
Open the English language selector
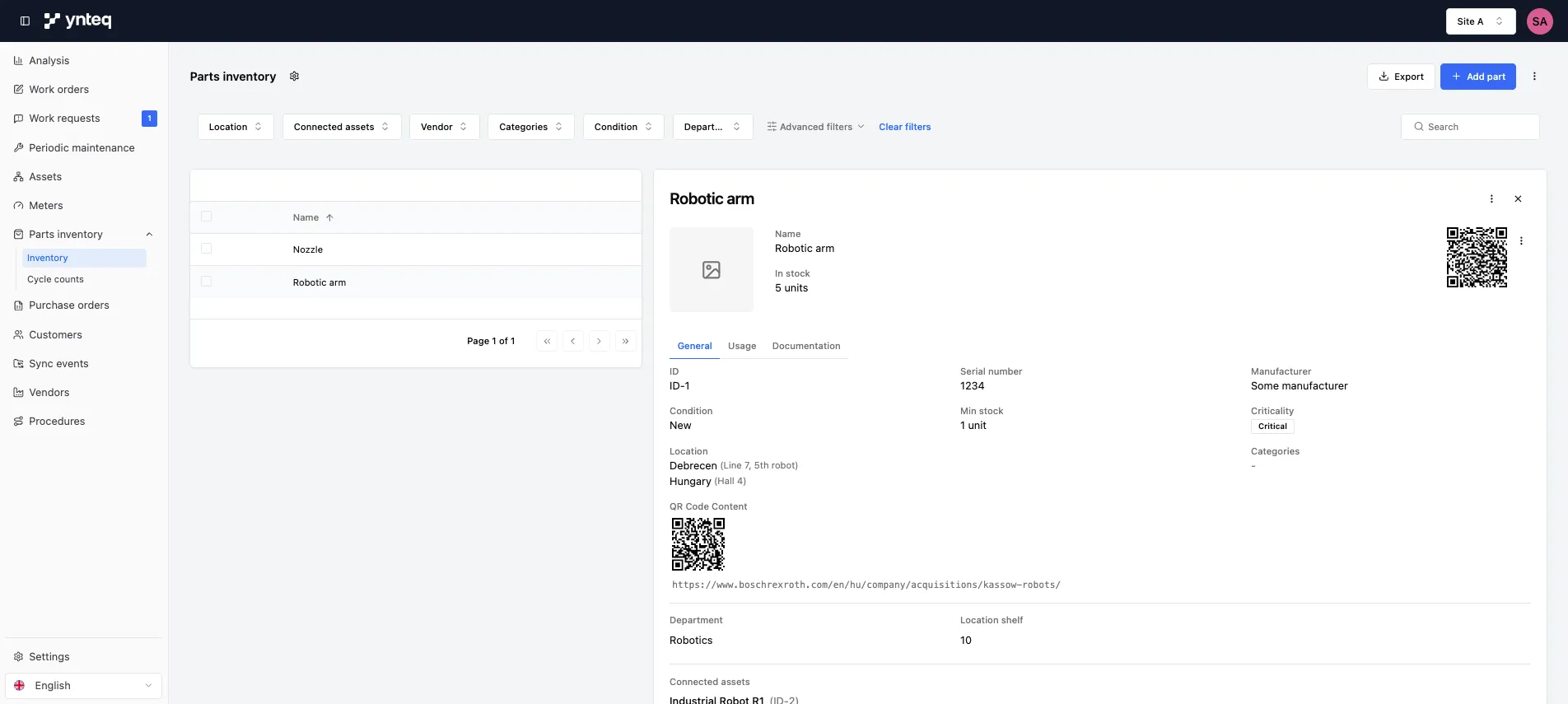click(84, 686)
